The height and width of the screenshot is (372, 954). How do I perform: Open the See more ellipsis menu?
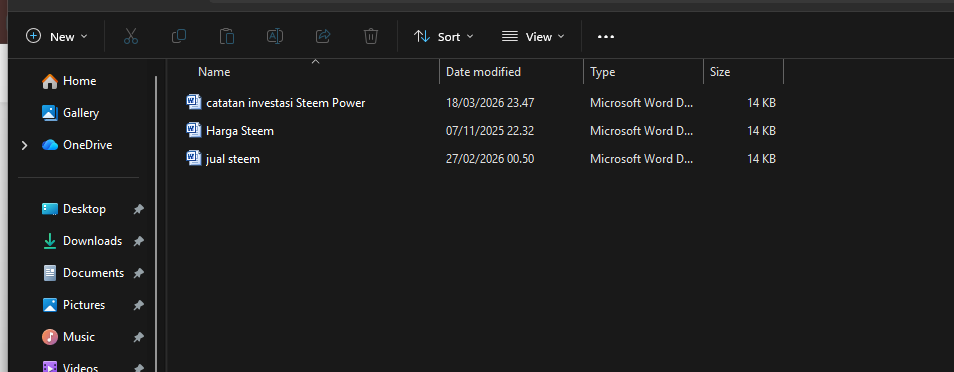click(x=605, y=37)
